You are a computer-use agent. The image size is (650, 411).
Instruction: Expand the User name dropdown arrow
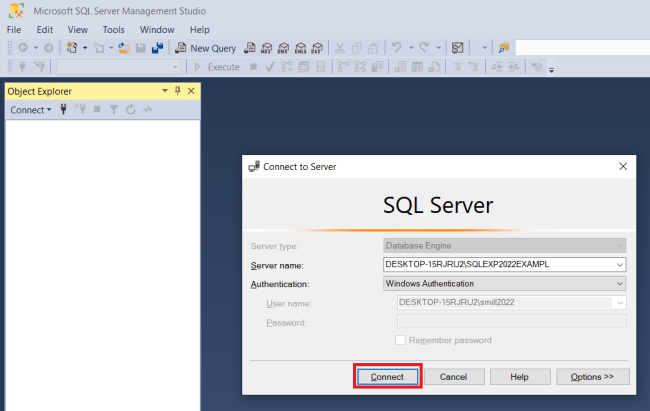620,303
